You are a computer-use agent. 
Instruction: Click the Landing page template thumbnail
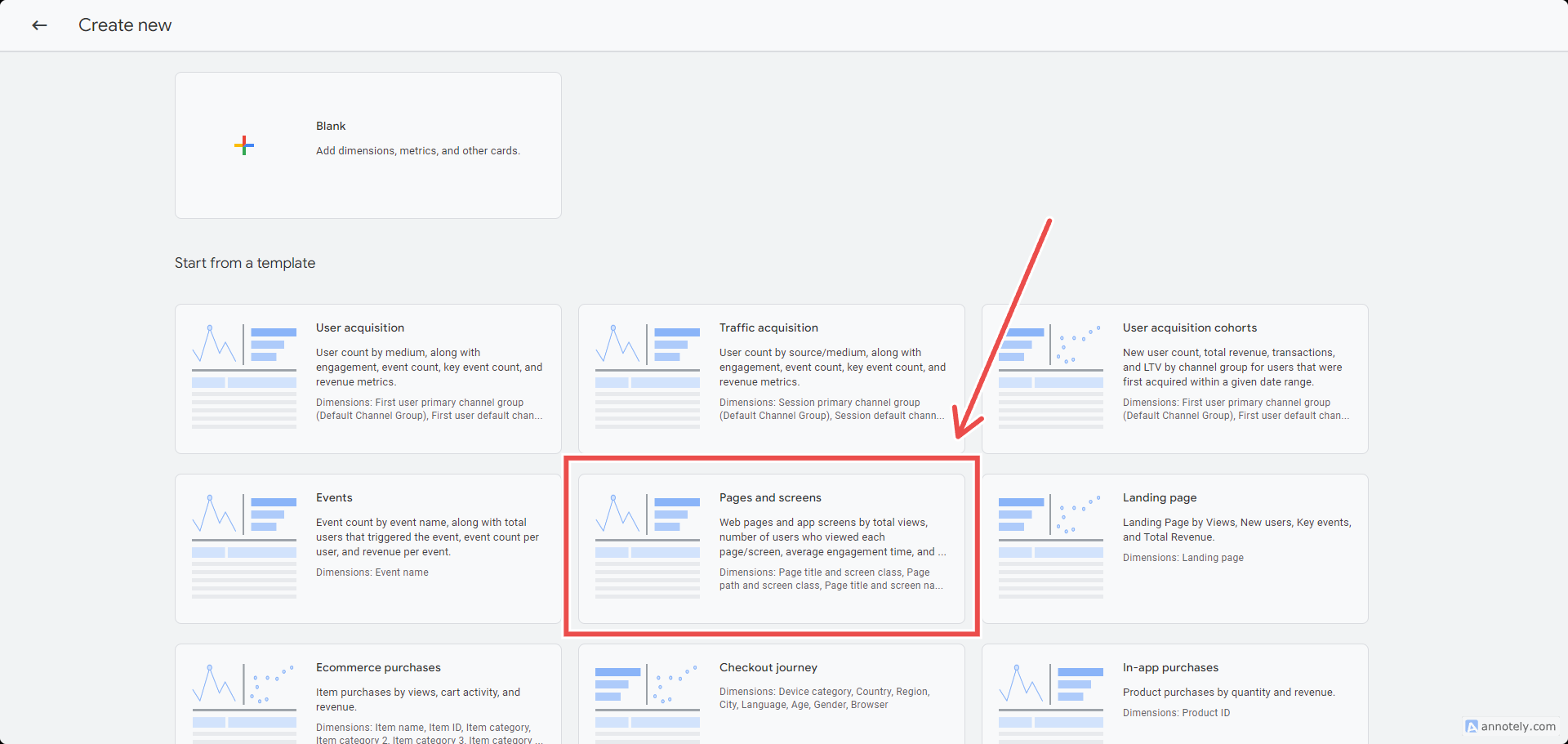(x=1051, y=546)
